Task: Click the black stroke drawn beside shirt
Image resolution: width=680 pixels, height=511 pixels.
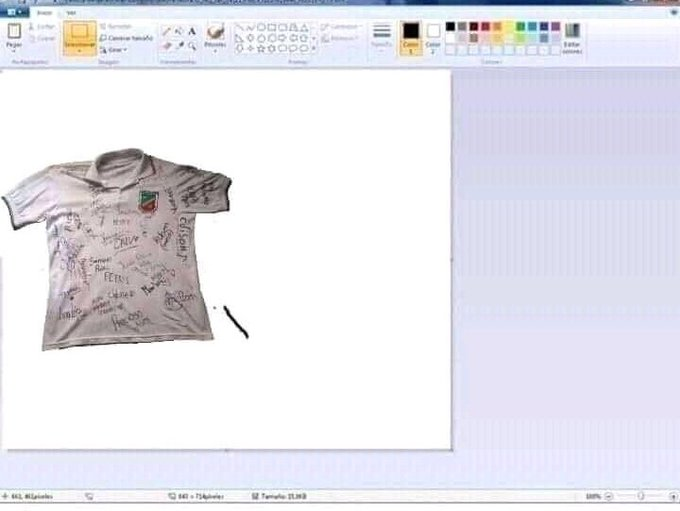Action: 236,321
